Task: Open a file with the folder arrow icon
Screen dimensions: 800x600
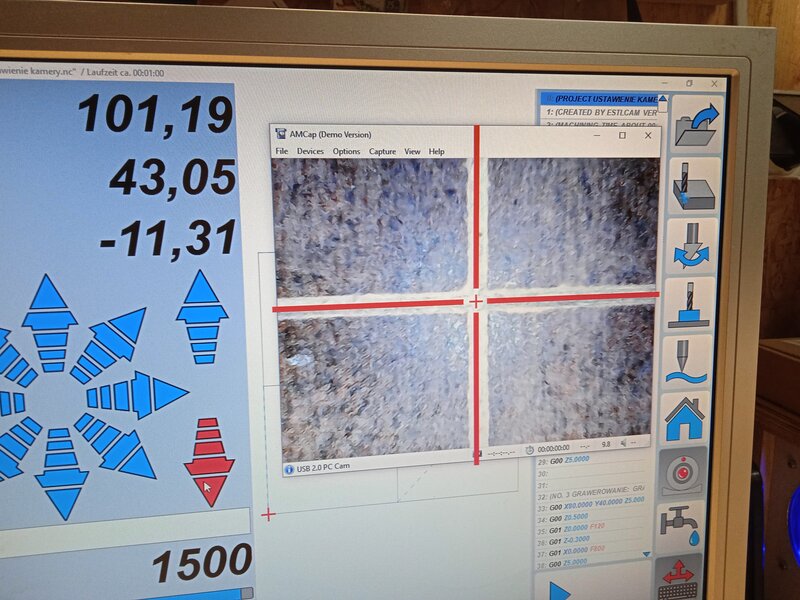Action: [x=697, y=125]
